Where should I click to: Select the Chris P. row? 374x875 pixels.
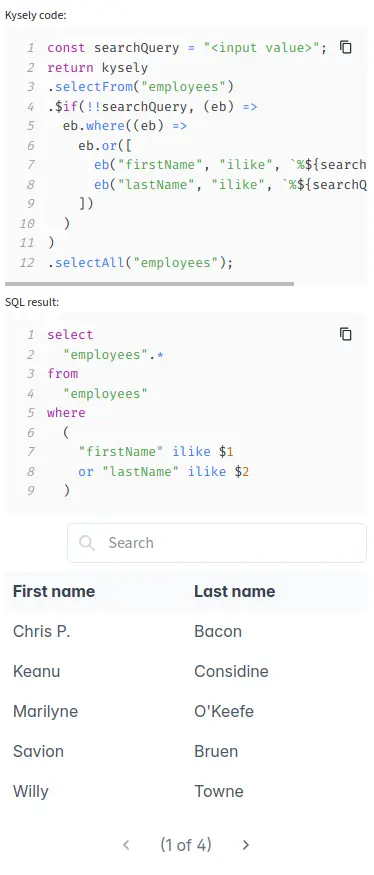tap(186, 631)
